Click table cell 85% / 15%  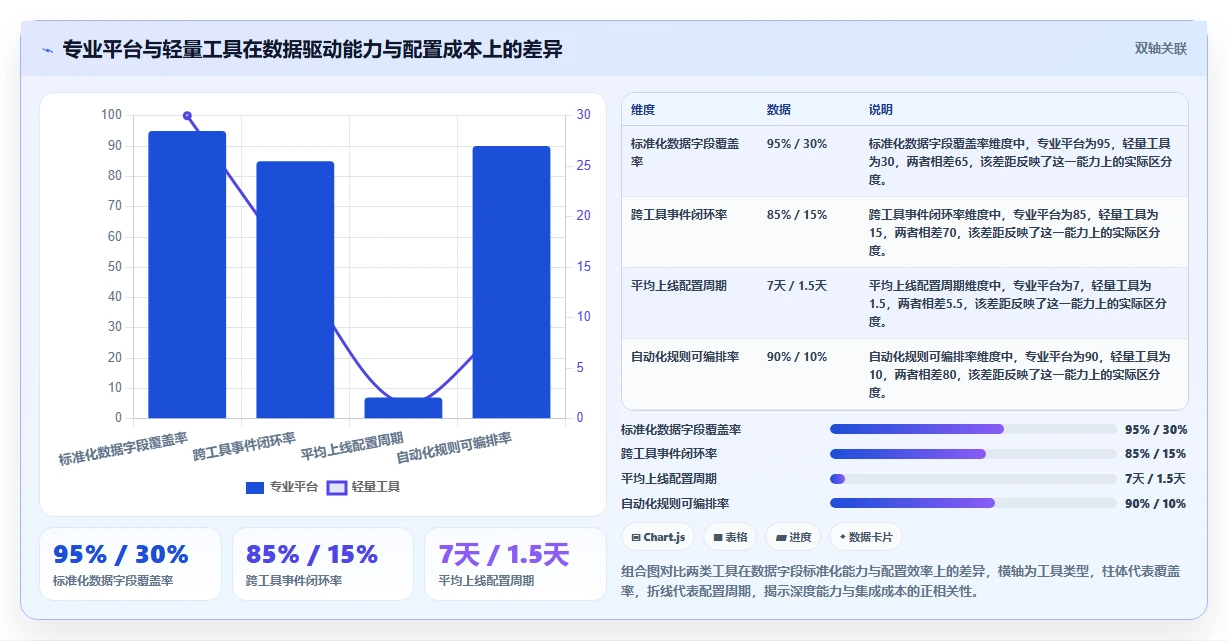(797, 215)
